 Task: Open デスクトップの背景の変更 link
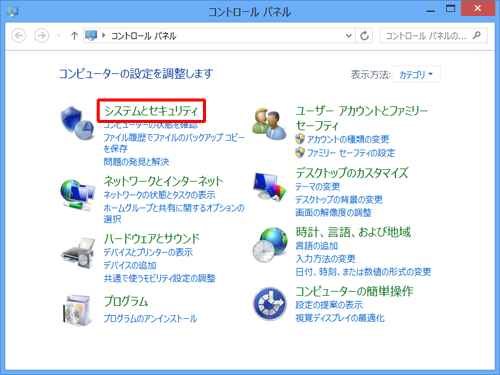click(x=339, y=199)
